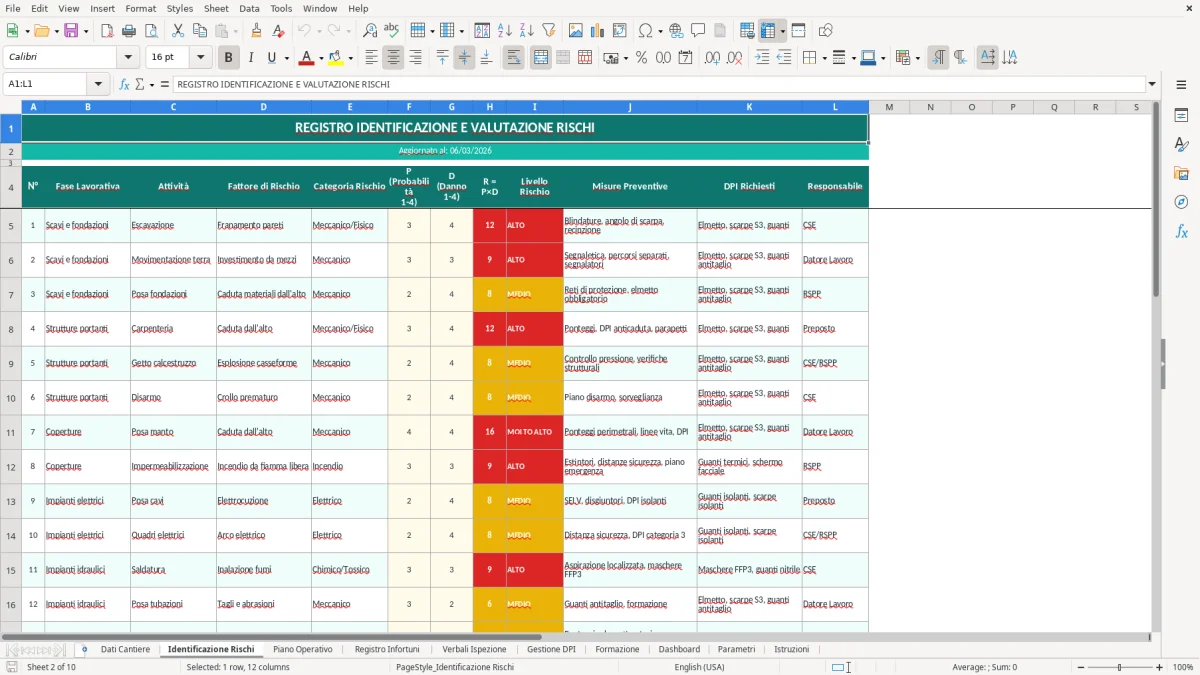Viewport: 1200px width, 675px height.
Task: Toggle Italic formatting
Action: pyautogui.click(x=250, y=58)
